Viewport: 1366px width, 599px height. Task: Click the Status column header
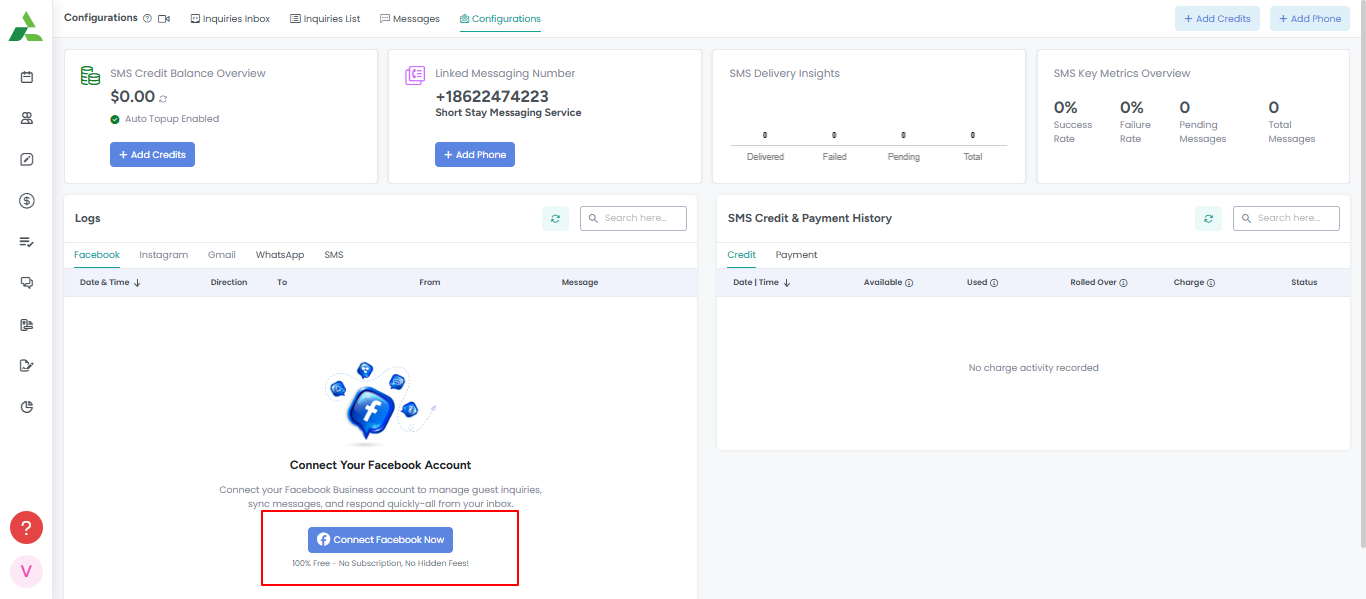pyautogui.click(x=1304, y=283)
